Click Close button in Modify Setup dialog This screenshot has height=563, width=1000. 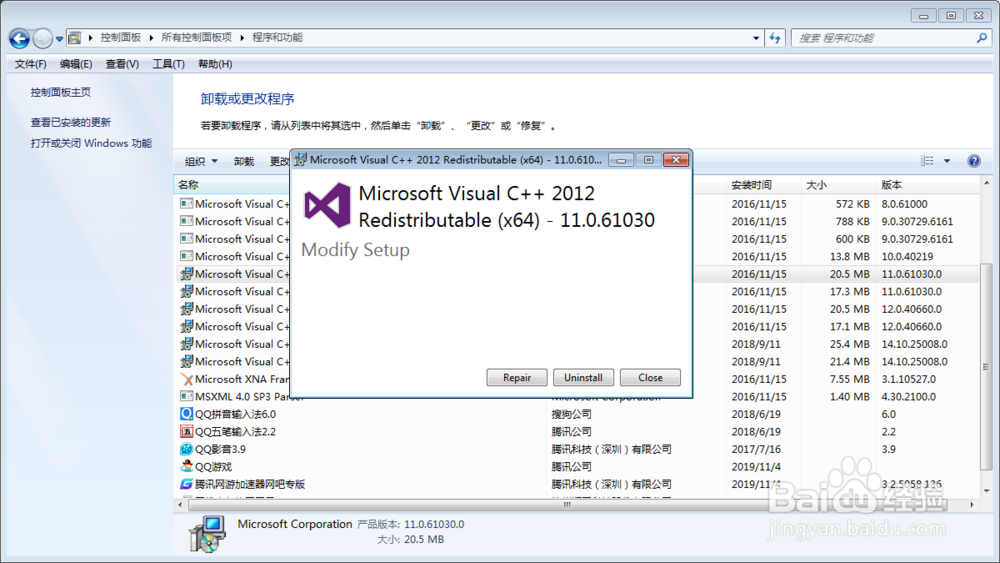point(650,377)
